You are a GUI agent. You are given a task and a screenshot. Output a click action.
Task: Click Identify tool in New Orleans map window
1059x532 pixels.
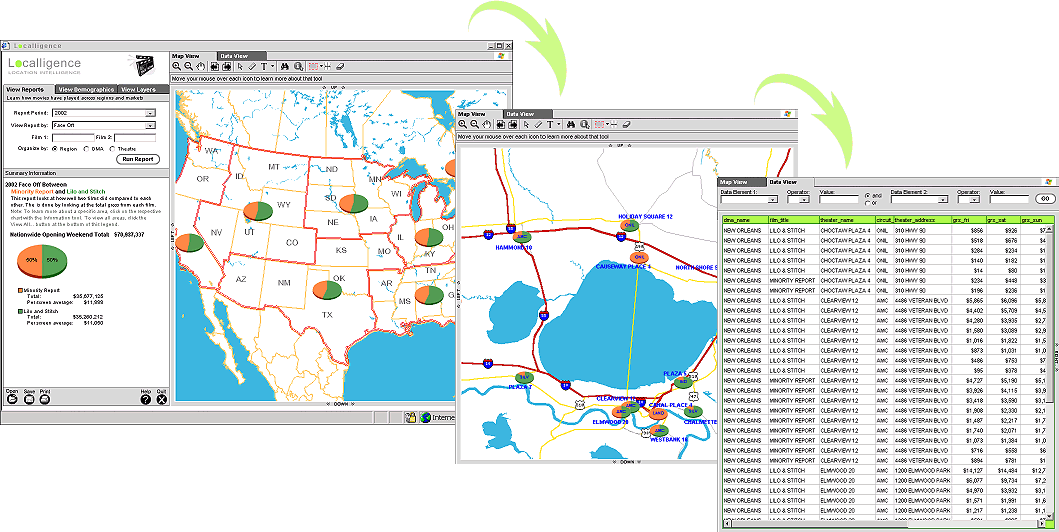point(585,124)
